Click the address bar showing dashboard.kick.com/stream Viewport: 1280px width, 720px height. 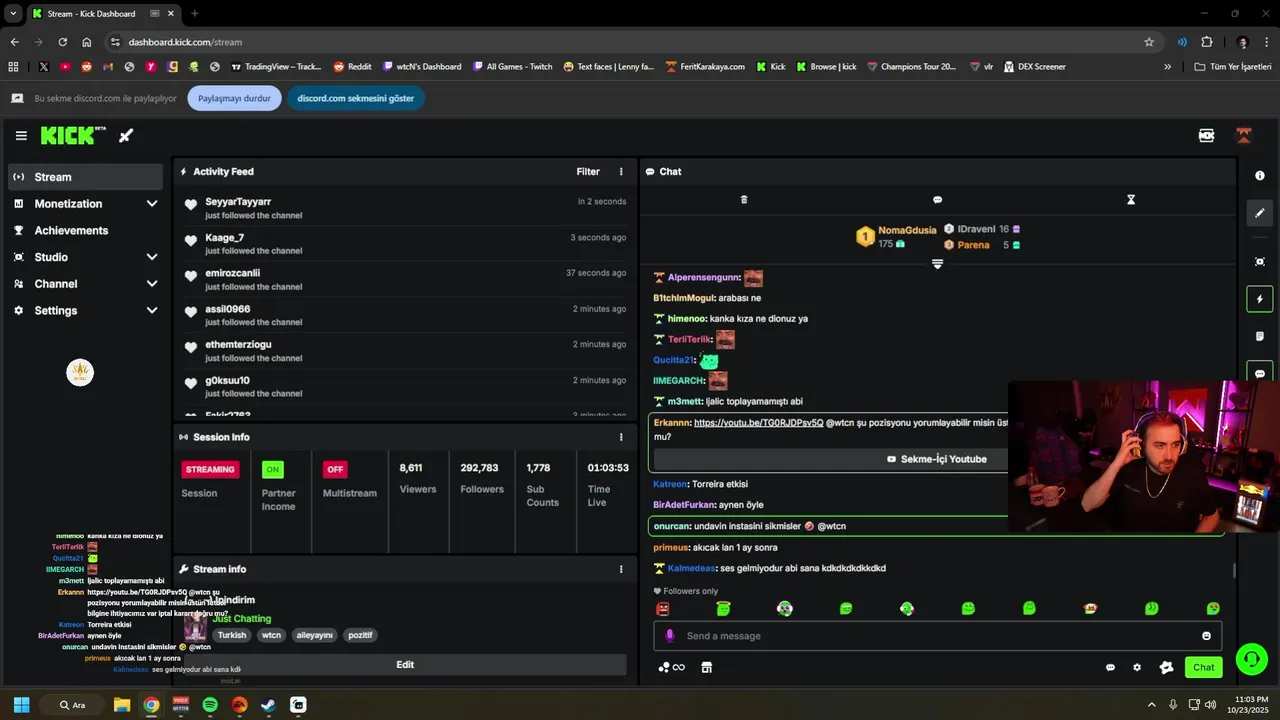pyautogui.click(x=630, y=42)
